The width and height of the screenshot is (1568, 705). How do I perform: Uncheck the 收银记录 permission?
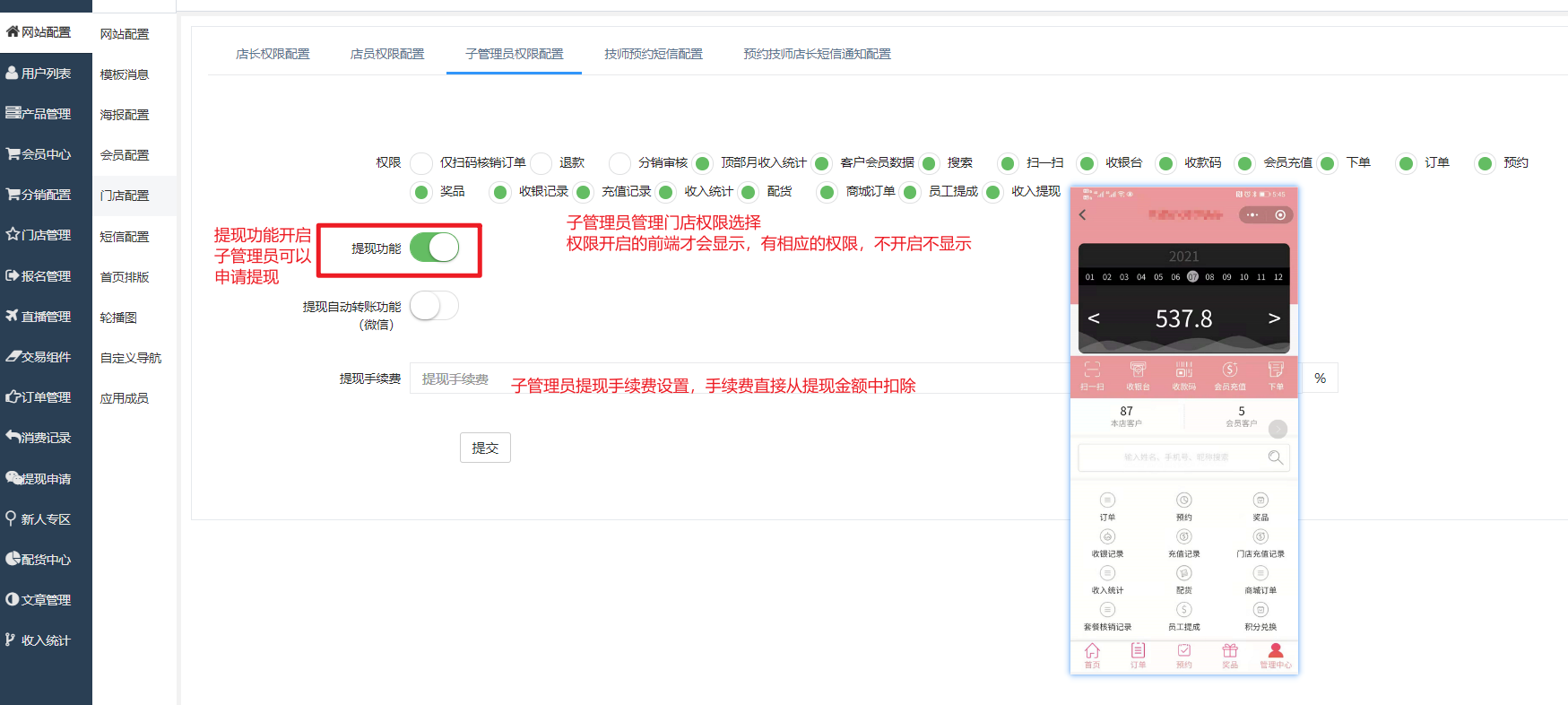click(500, 192)
